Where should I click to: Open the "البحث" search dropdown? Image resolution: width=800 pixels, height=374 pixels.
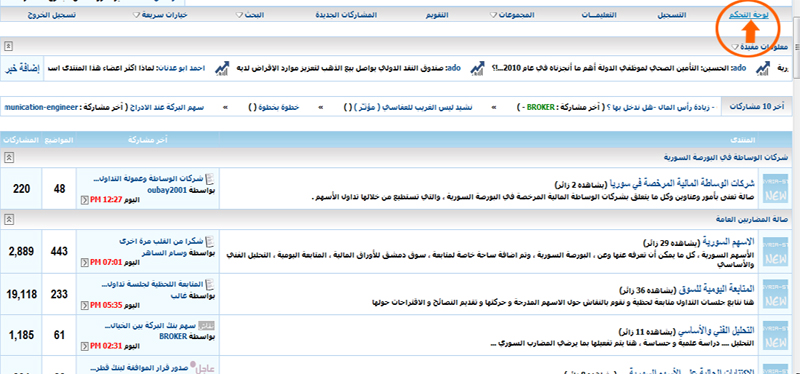249,15
